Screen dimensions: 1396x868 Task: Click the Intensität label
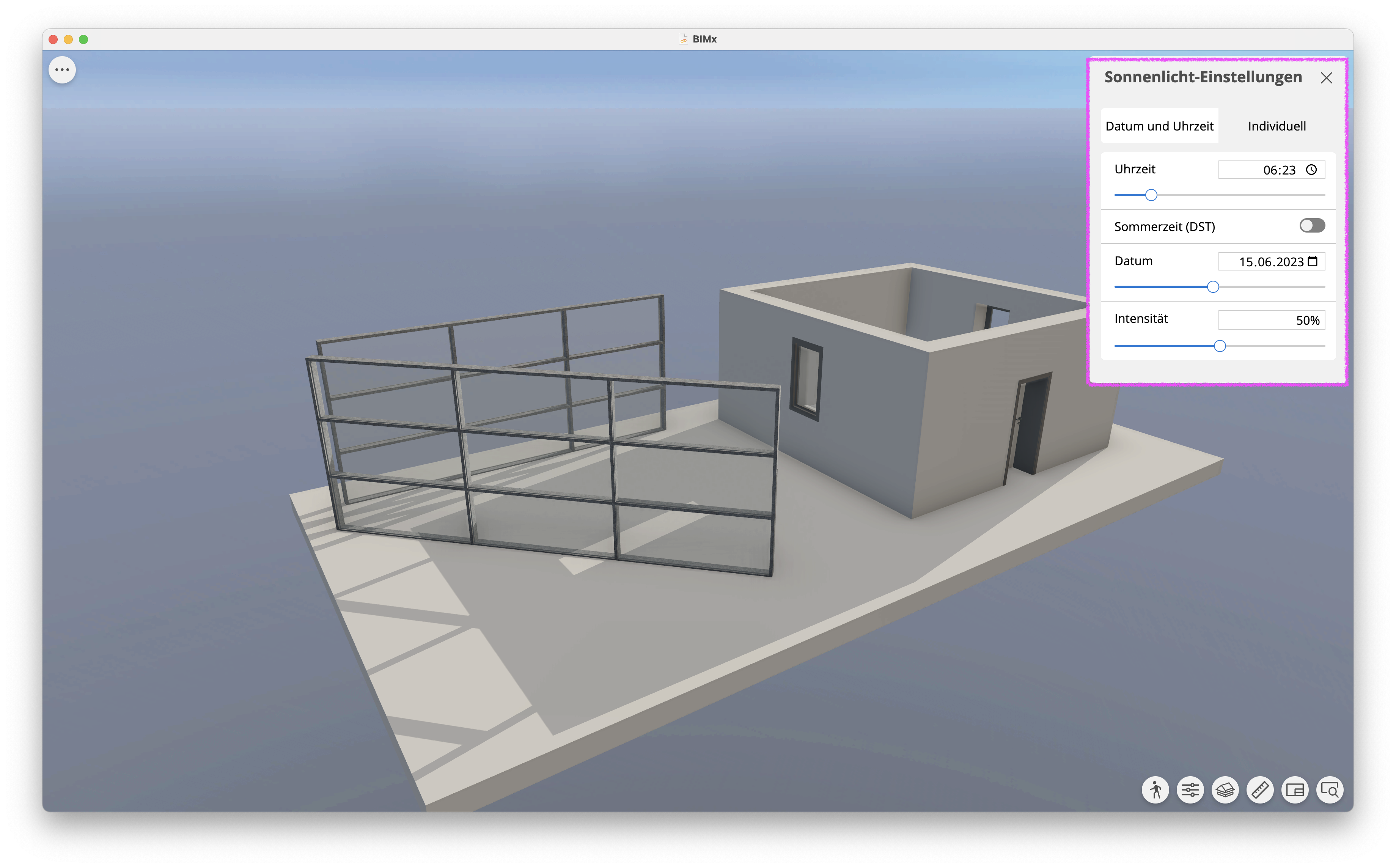(x=1141, y=319)
